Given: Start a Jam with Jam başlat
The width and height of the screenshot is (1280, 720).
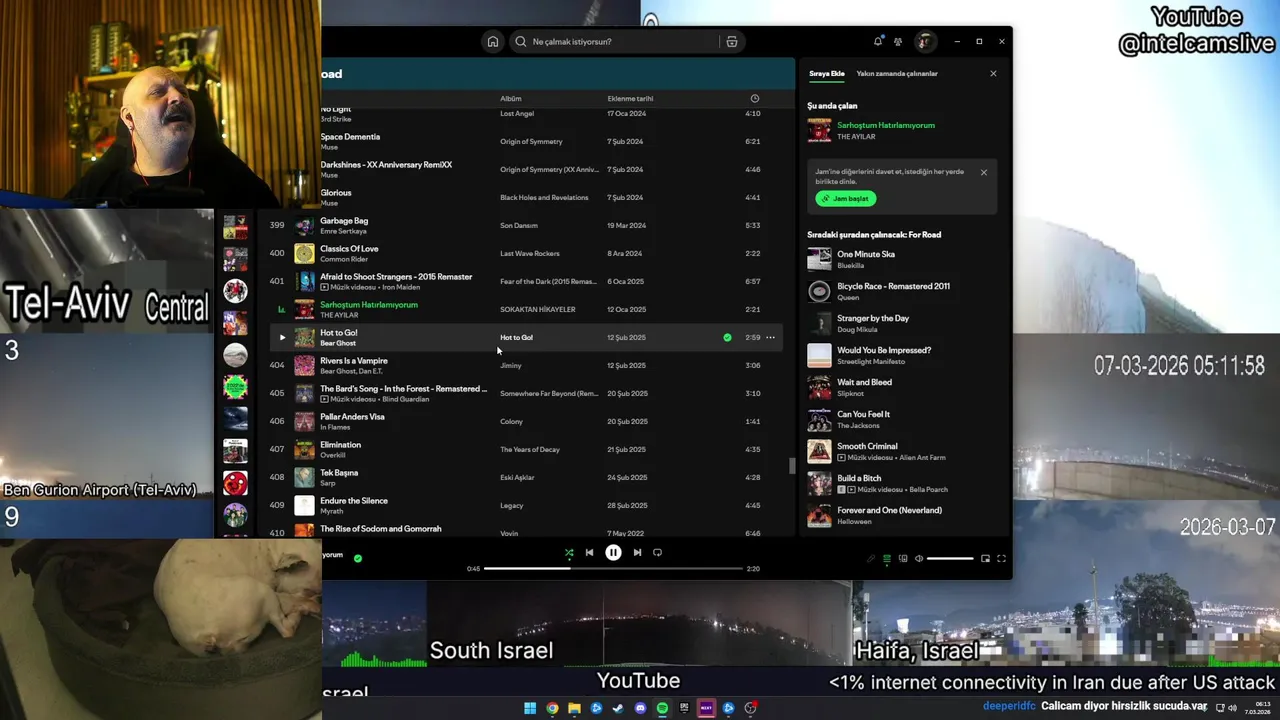Looking at the screenshot, I should (846, 198).
